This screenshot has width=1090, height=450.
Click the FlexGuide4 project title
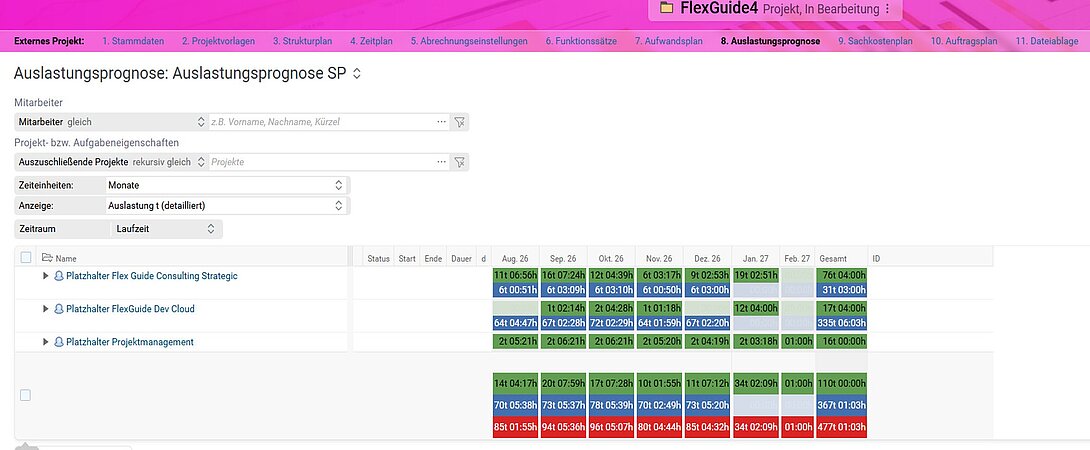tap(717, 8)
